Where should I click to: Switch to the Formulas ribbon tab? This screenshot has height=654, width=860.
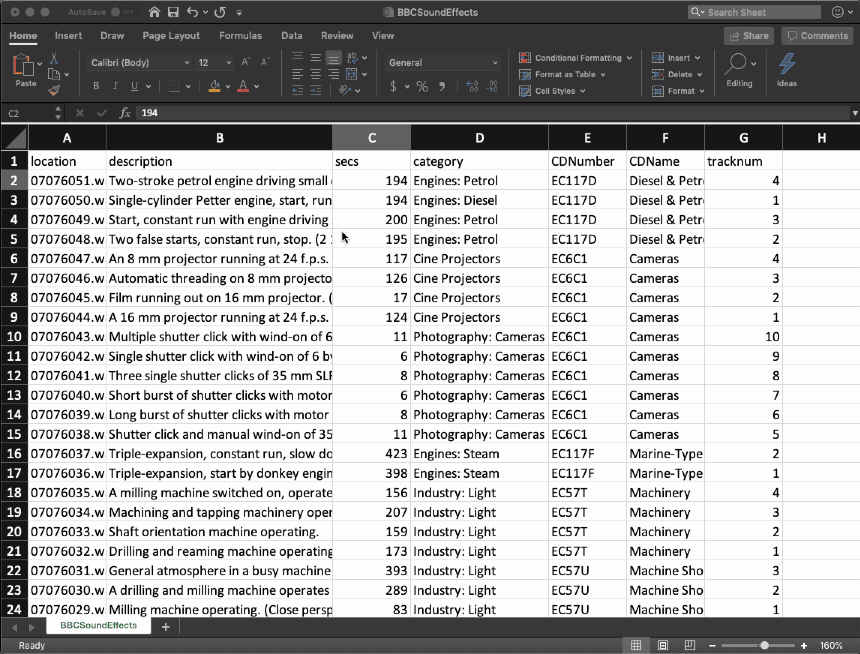pyautogui.click(x=240, y=35)
